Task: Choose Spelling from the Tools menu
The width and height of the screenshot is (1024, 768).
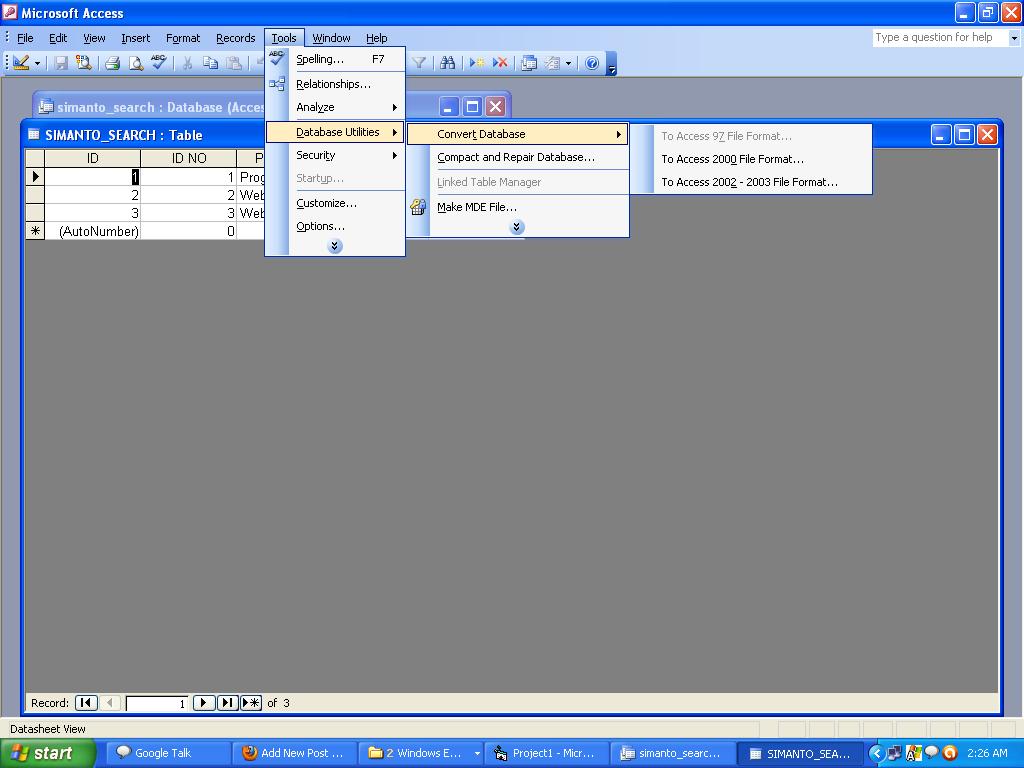Action: tap(335, 59)
